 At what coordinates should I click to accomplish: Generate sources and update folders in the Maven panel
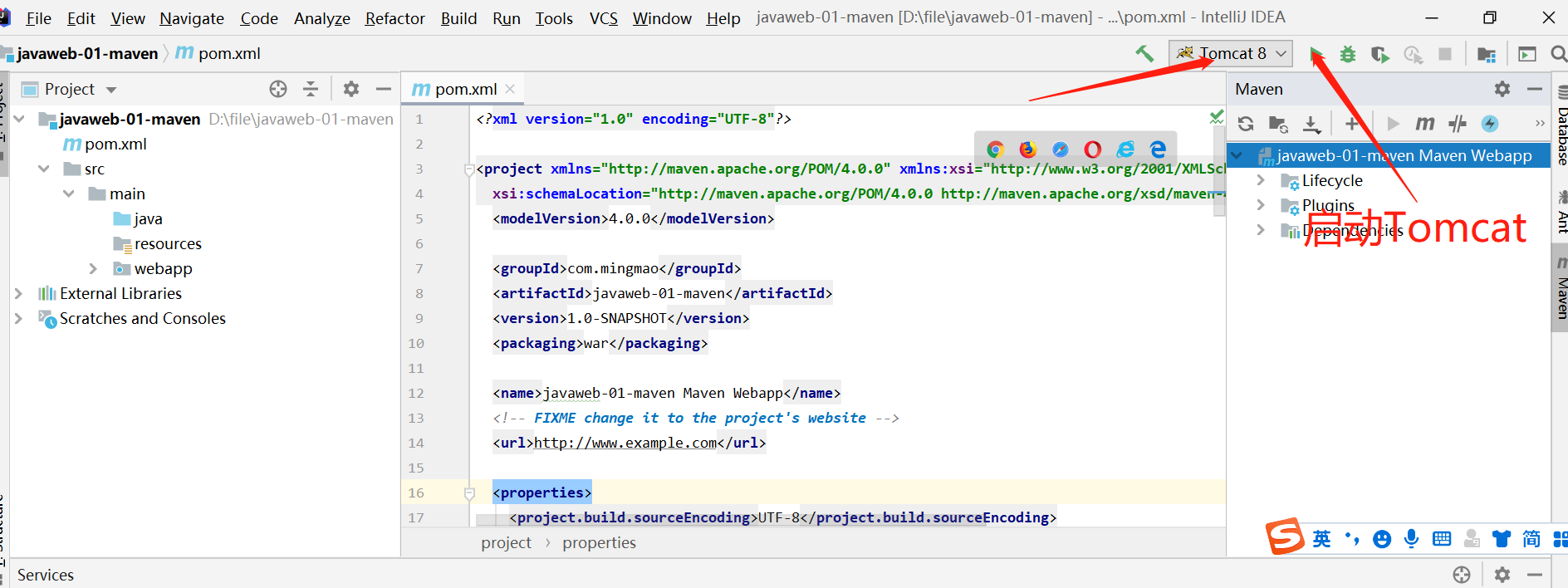coord(1278,124)
